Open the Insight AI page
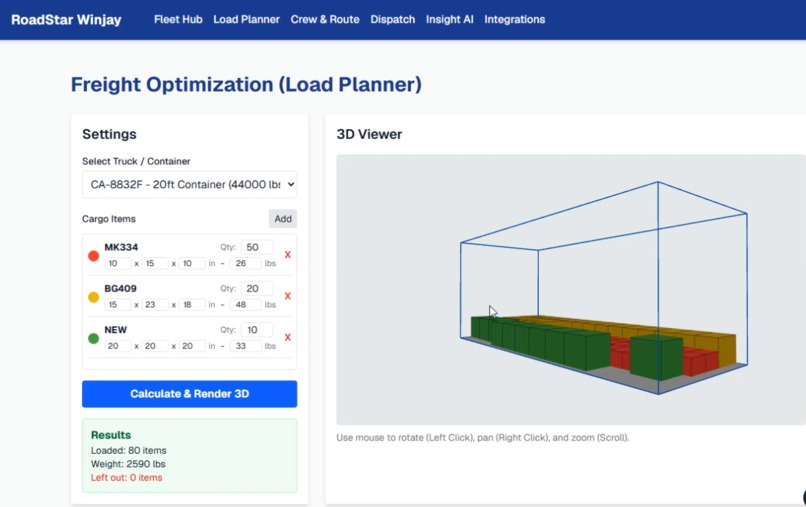The height and width of the screenshot is (507, 806). pyautogui.click(x=449, y=20)
